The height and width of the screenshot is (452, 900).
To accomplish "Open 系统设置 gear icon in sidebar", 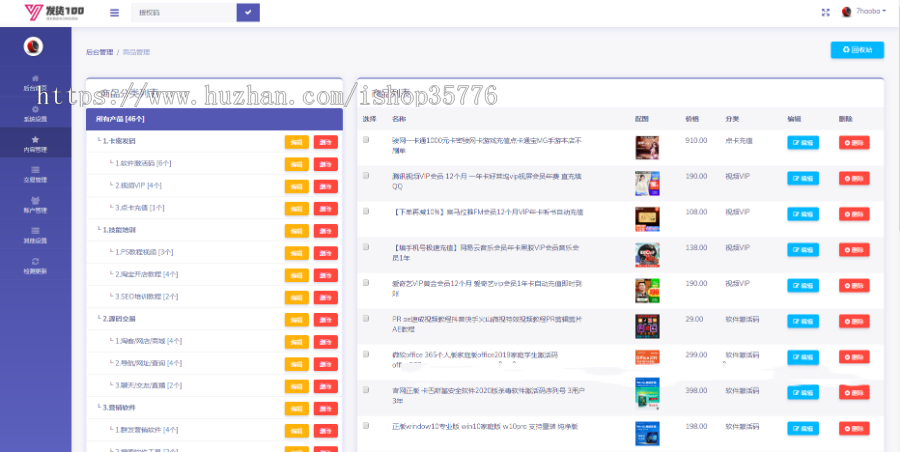I will 35,108.
